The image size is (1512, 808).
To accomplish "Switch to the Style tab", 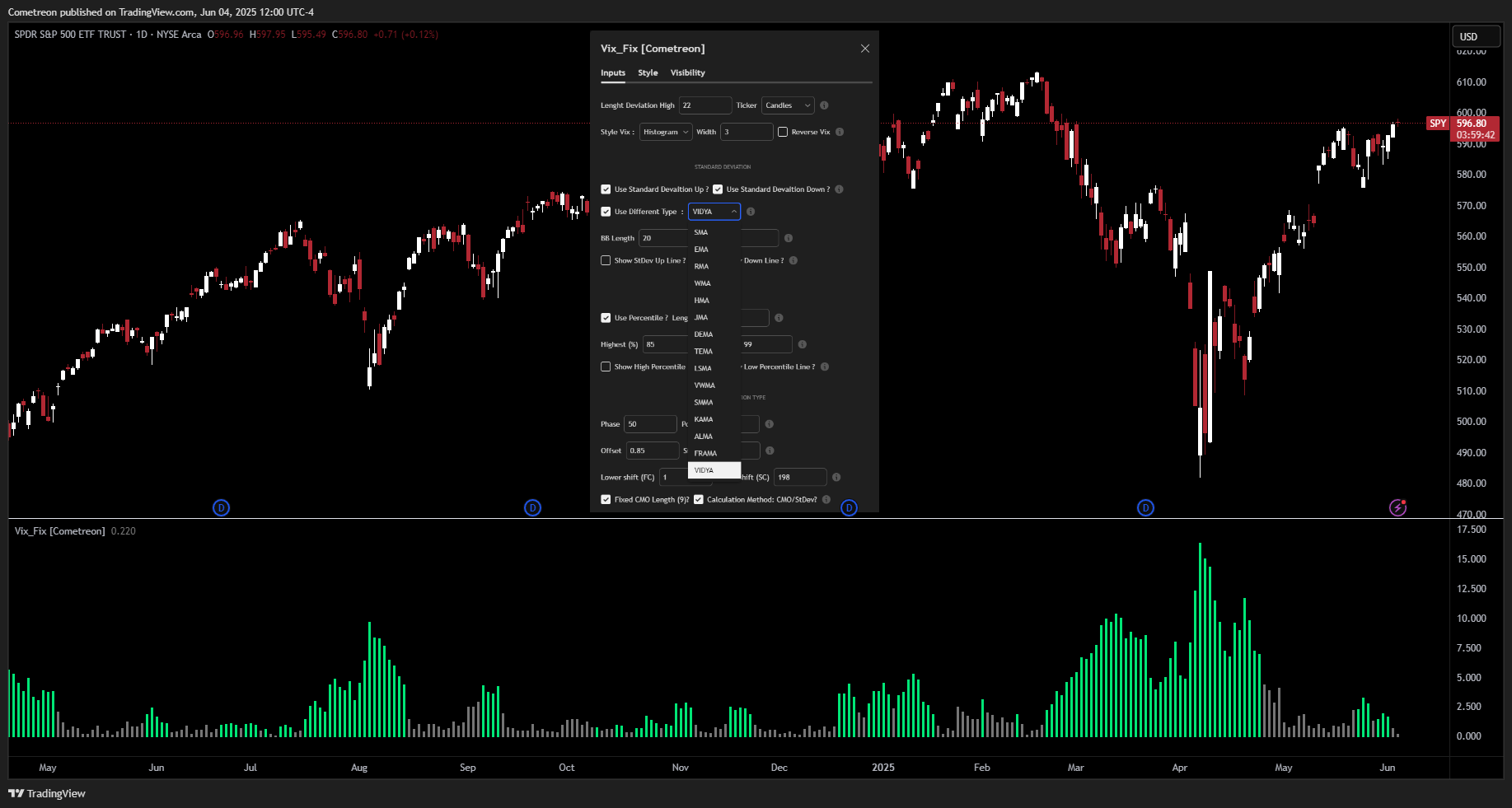I will [x=648, y=72].
